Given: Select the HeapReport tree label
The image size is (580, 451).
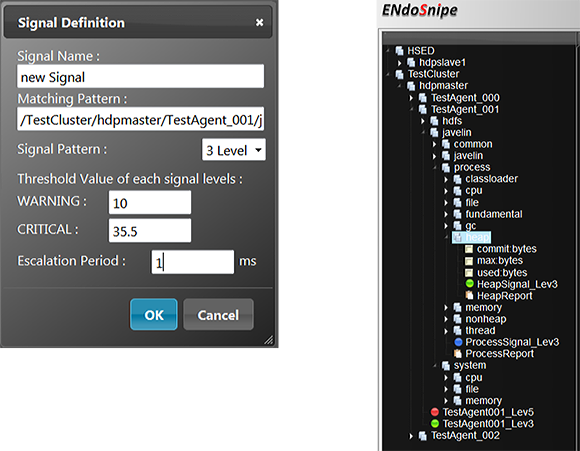Looking at the screenshot, I should pyautogui.click(x=505, y=296).
